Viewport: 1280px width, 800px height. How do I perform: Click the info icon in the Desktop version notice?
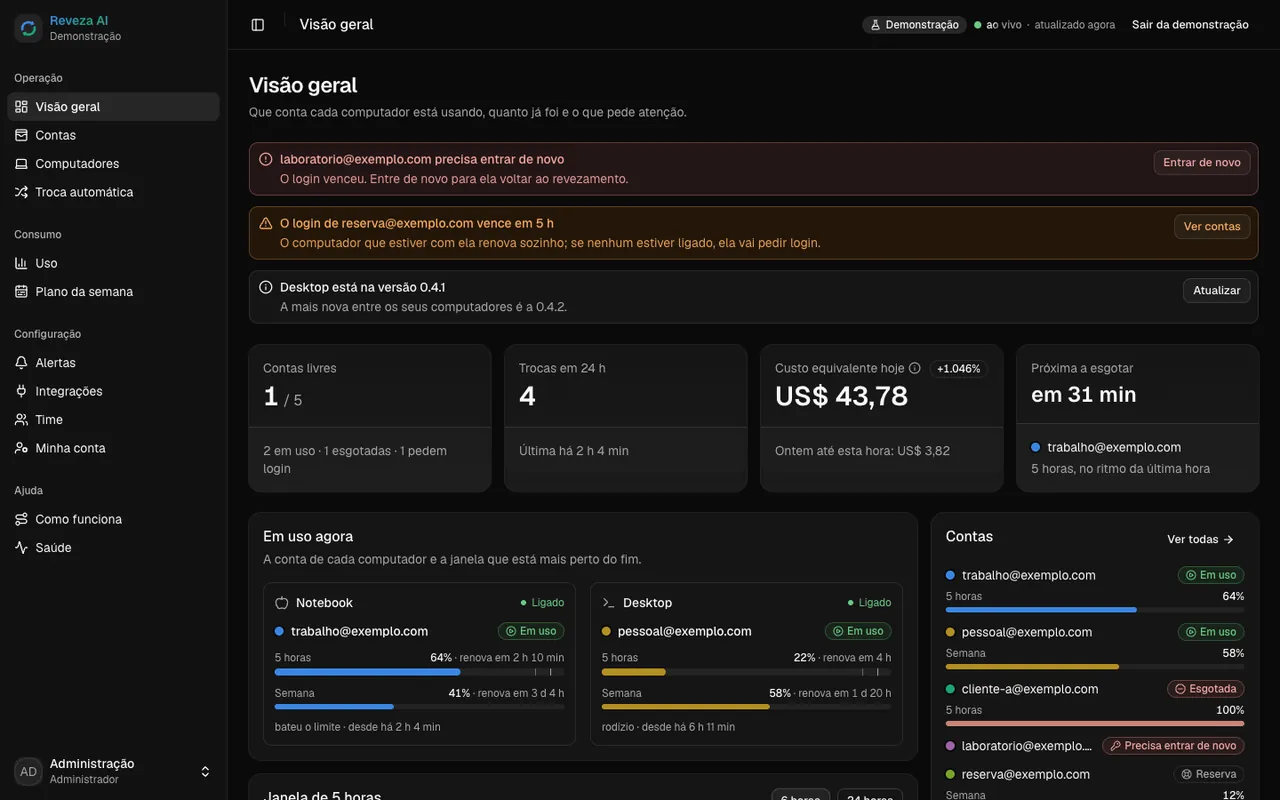(x=266, y=287)
